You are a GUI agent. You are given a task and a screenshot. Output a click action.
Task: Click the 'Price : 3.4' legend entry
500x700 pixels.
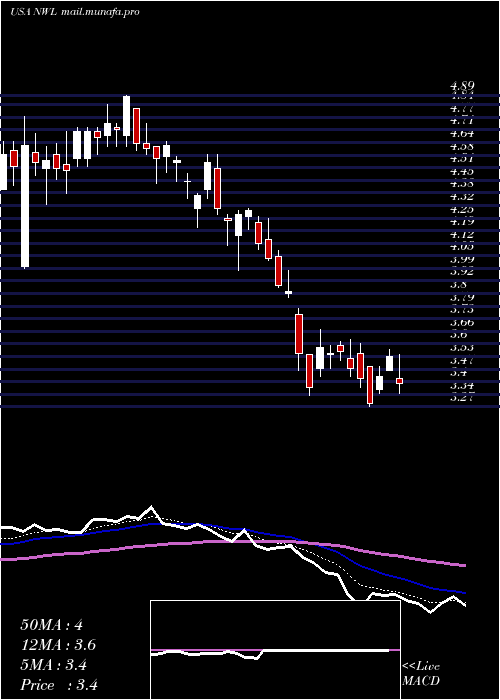[x=59, y=685]
